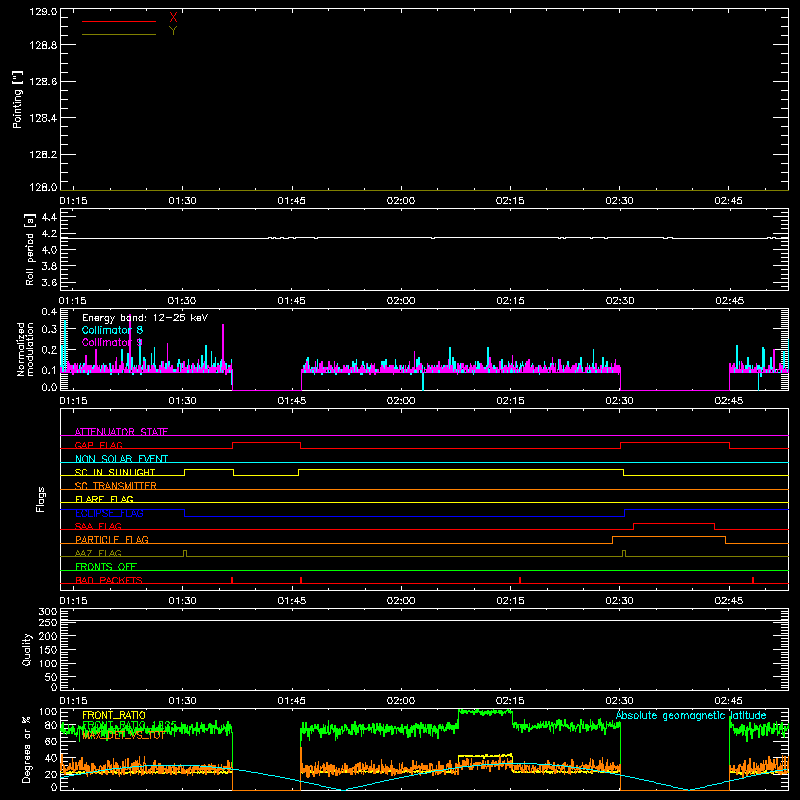The width and height of the screenshot is (800, 800).
Task: Click 02:00 time label under Pointing plot
Action: tap(401, 201)
